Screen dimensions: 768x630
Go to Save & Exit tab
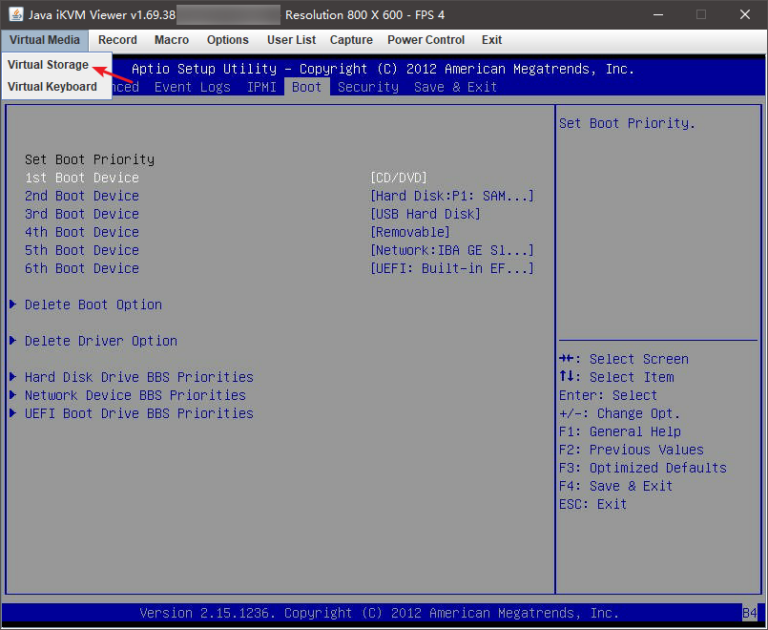(455, 87)
